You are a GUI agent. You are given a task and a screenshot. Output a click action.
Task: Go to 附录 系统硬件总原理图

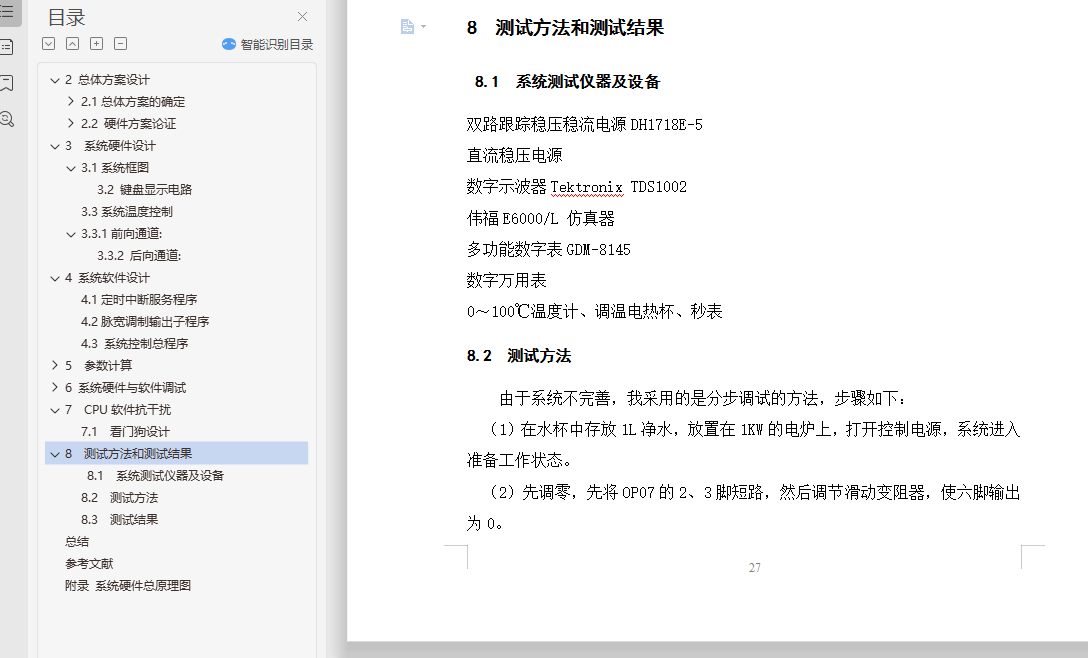[128, 586]
